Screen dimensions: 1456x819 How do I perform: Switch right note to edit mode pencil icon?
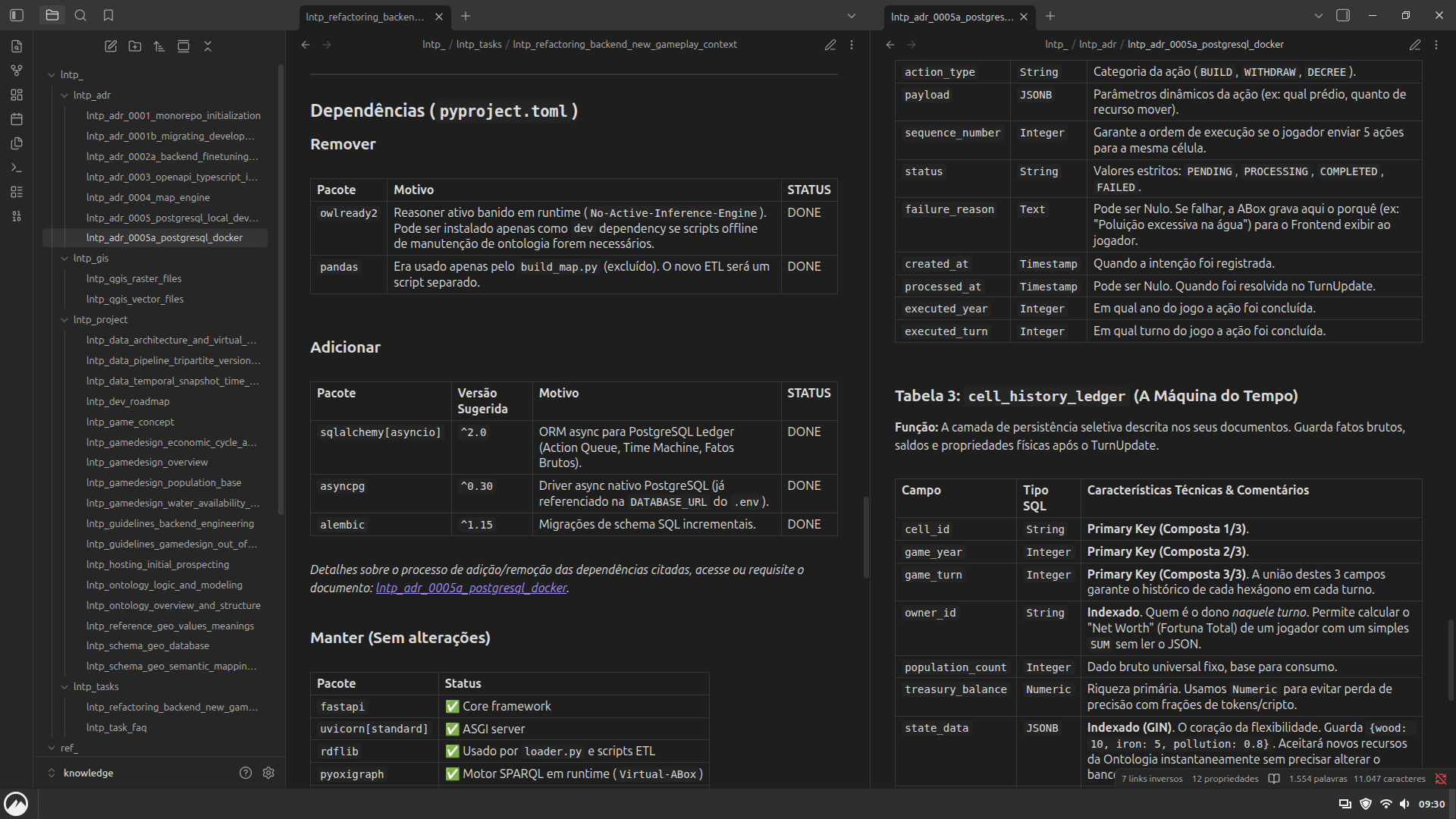point(1415,45)
